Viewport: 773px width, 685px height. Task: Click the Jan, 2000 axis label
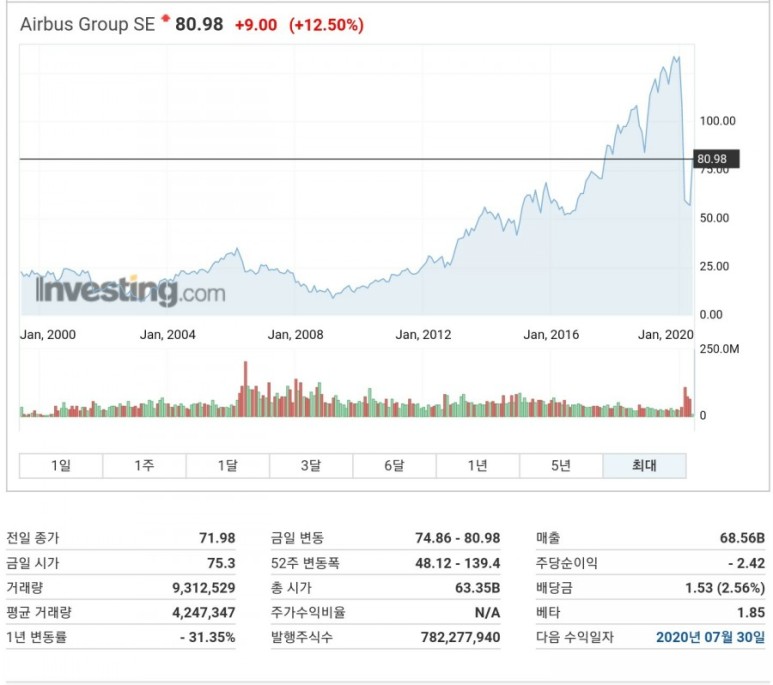coord(48,334)
